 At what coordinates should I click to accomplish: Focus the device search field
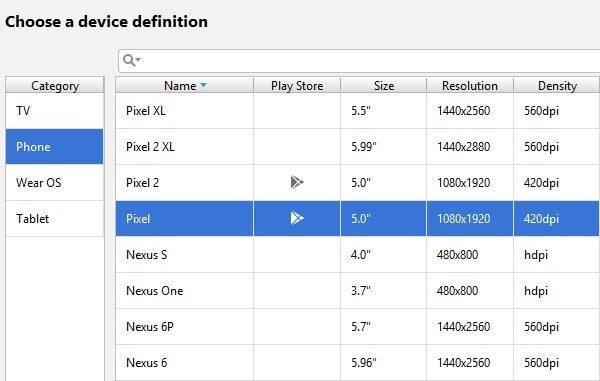(359, 61)
